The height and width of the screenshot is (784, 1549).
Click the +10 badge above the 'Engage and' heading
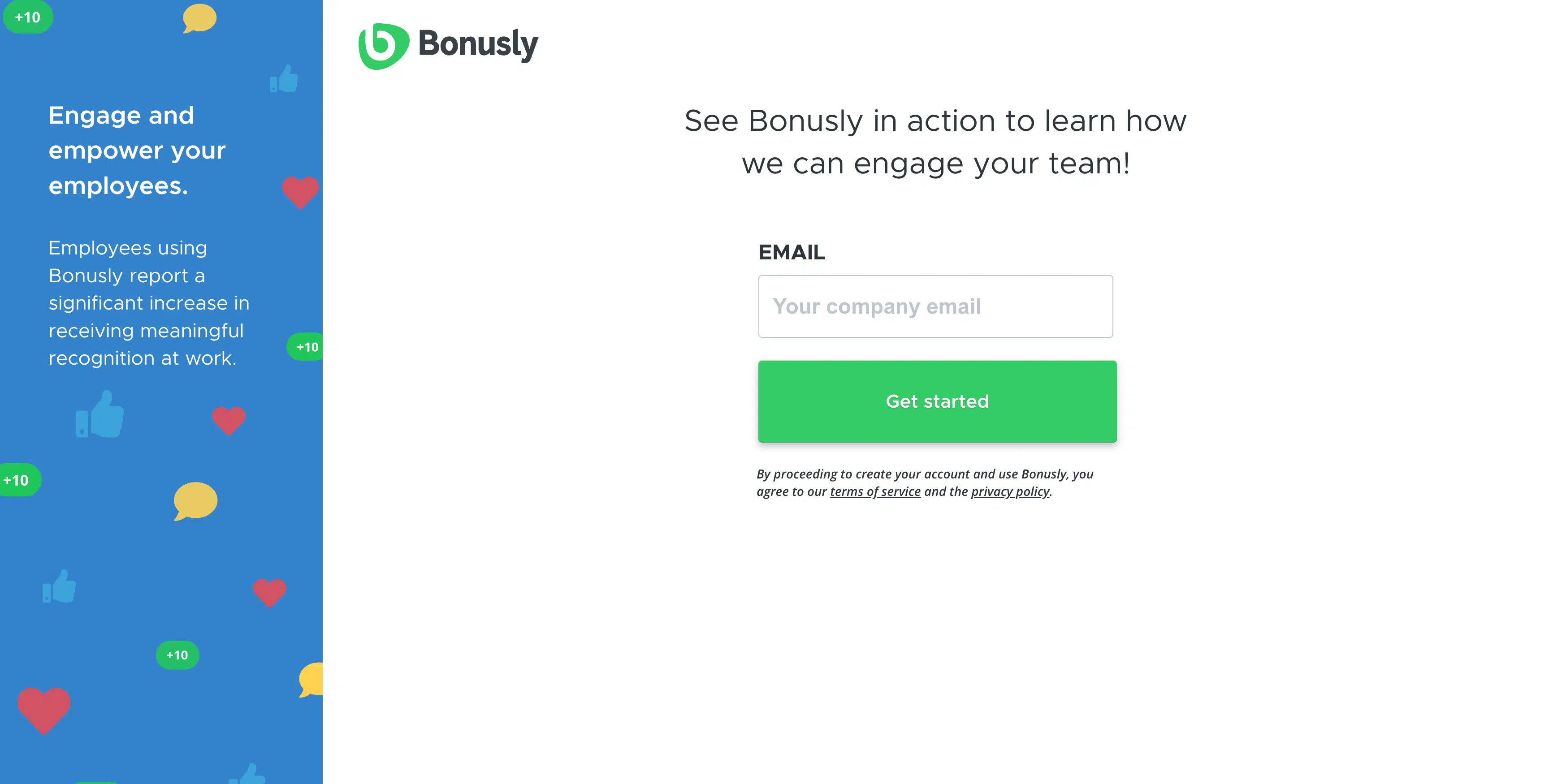coord(28,17)
